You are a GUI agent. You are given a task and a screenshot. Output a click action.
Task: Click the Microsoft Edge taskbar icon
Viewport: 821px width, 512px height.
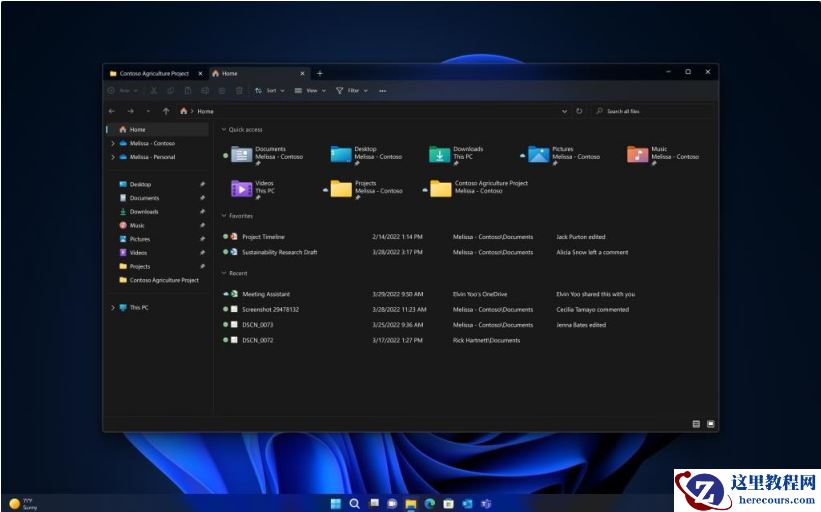[x=430, y=503]
